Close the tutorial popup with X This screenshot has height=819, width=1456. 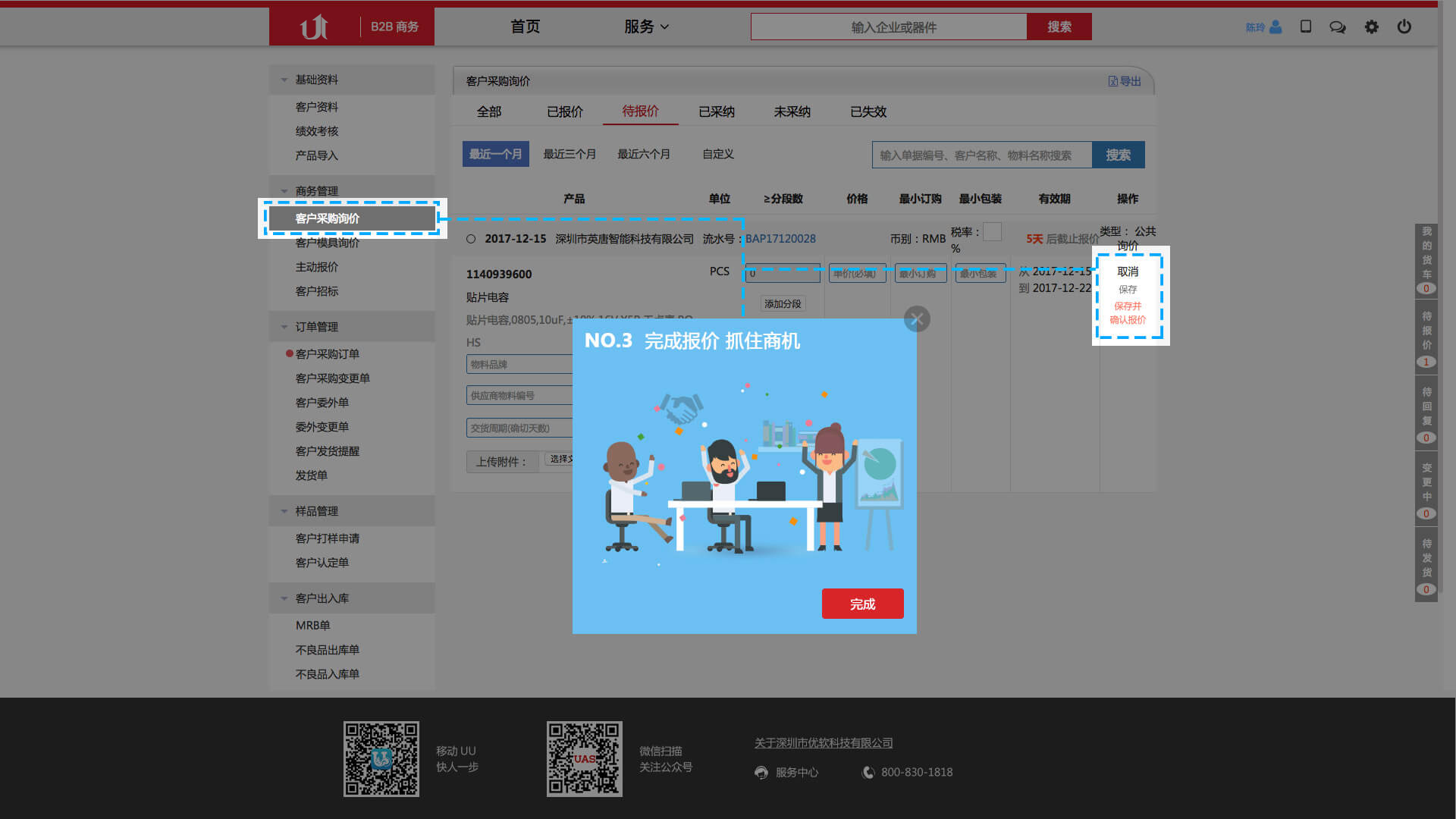pos(917,319)
